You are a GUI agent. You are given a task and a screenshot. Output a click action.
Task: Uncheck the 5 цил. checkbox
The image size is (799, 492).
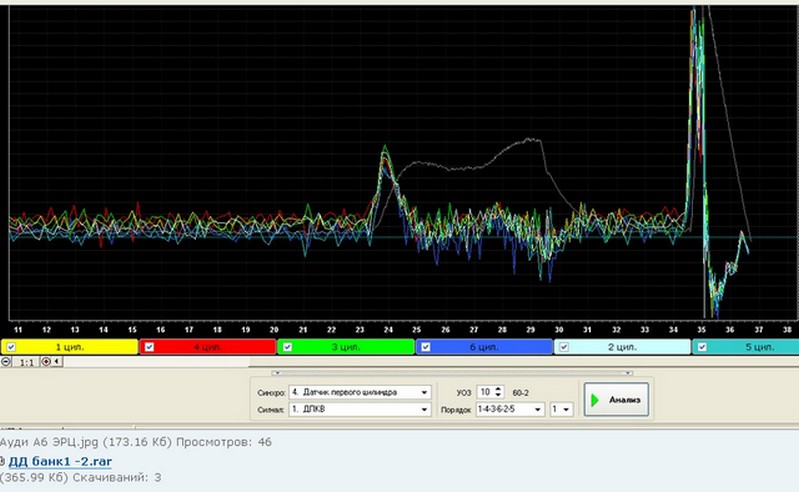pos(702,347)
